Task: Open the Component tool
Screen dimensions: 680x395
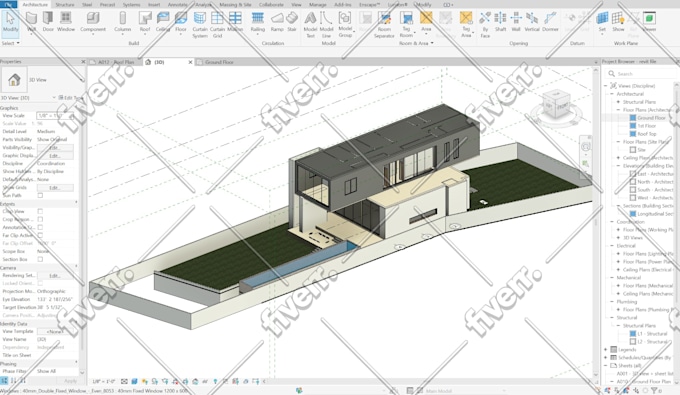Action: (x=93, y=22)
